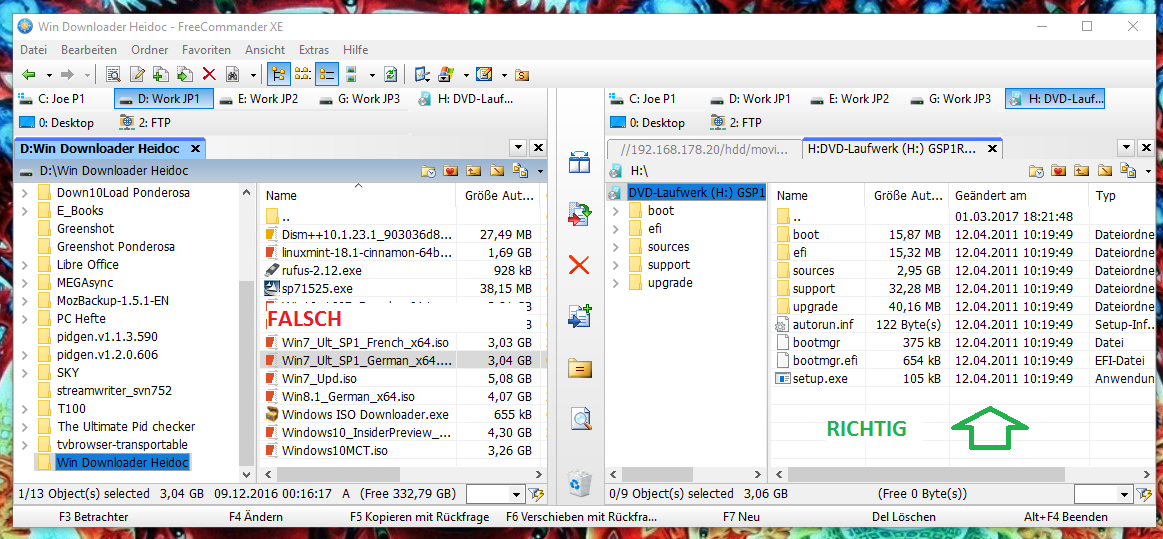Open the Extras menu
This screenshot has height=539, width=1163.
314,50
